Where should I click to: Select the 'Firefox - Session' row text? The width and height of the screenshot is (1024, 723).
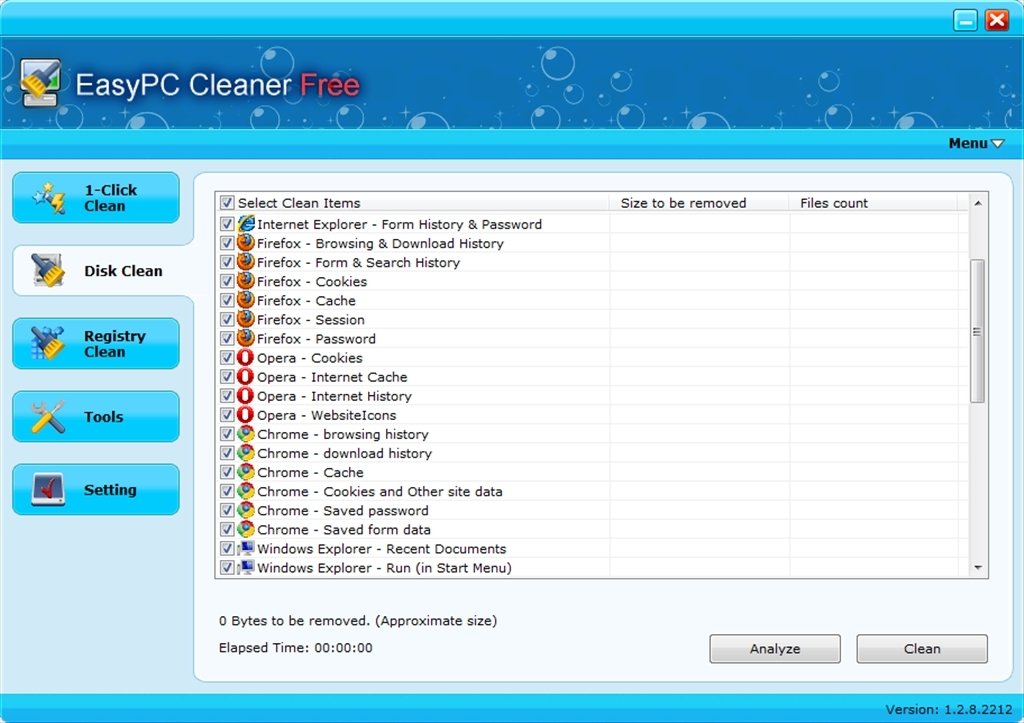coord(311,319)
